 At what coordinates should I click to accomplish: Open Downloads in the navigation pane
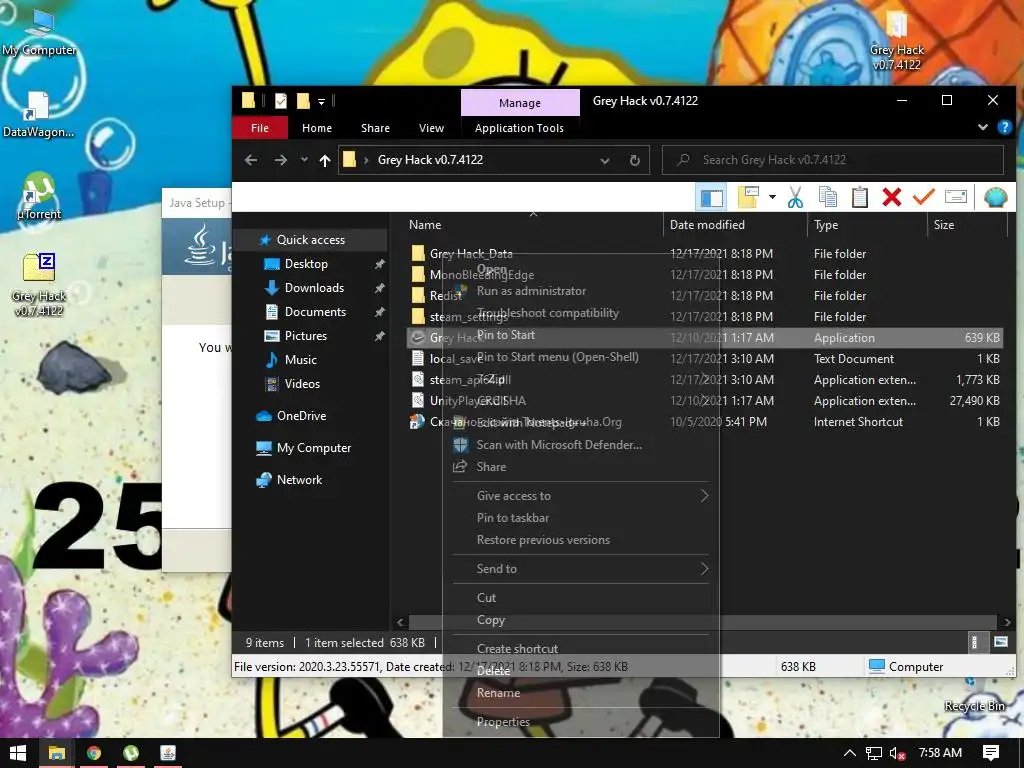tap(314, 288)
